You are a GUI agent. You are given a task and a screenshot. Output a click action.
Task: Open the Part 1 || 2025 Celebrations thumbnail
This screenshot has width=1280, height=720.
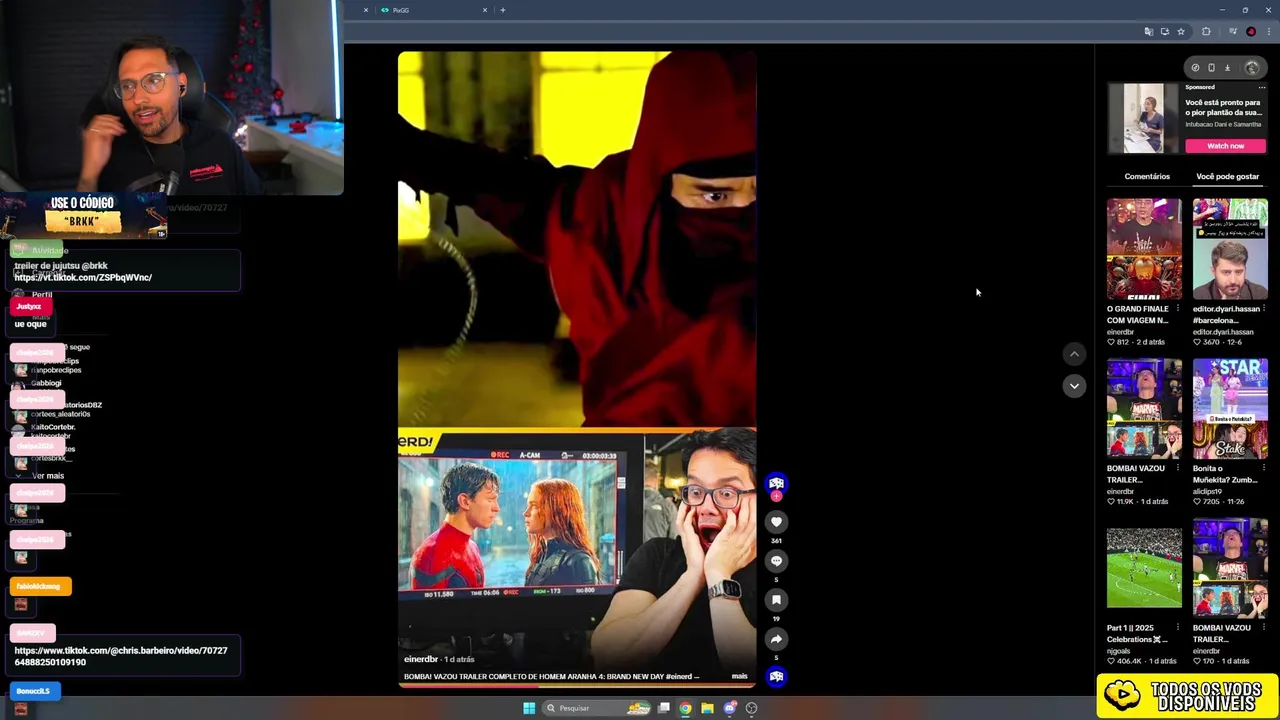(1144, 568)
